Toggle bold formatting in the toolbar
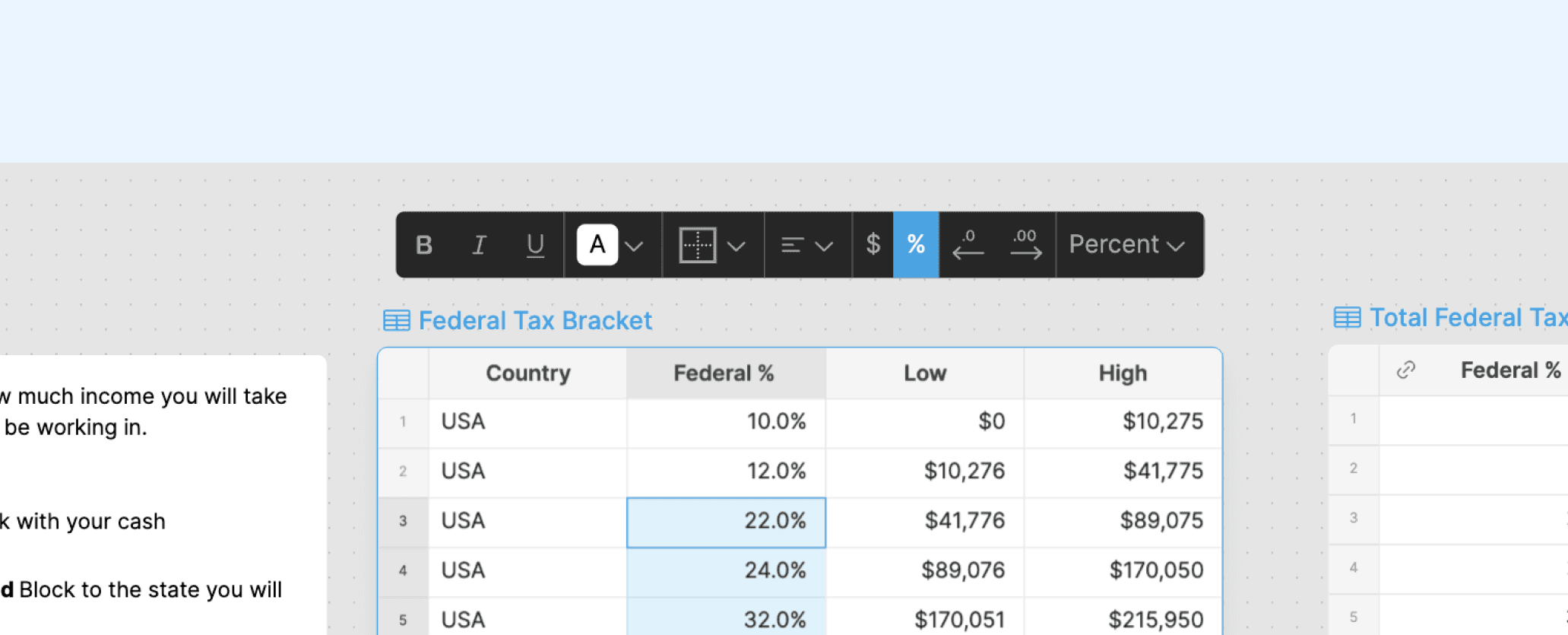This screenshot has width=1568, height=635. [424, 245]
